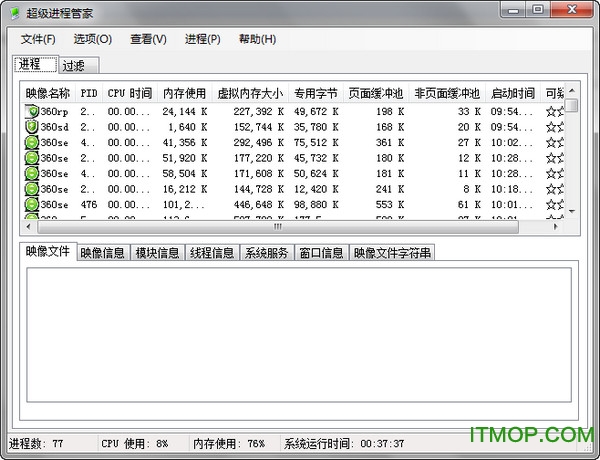
Task: Sort by the PID column header
Action: (89, 93)
